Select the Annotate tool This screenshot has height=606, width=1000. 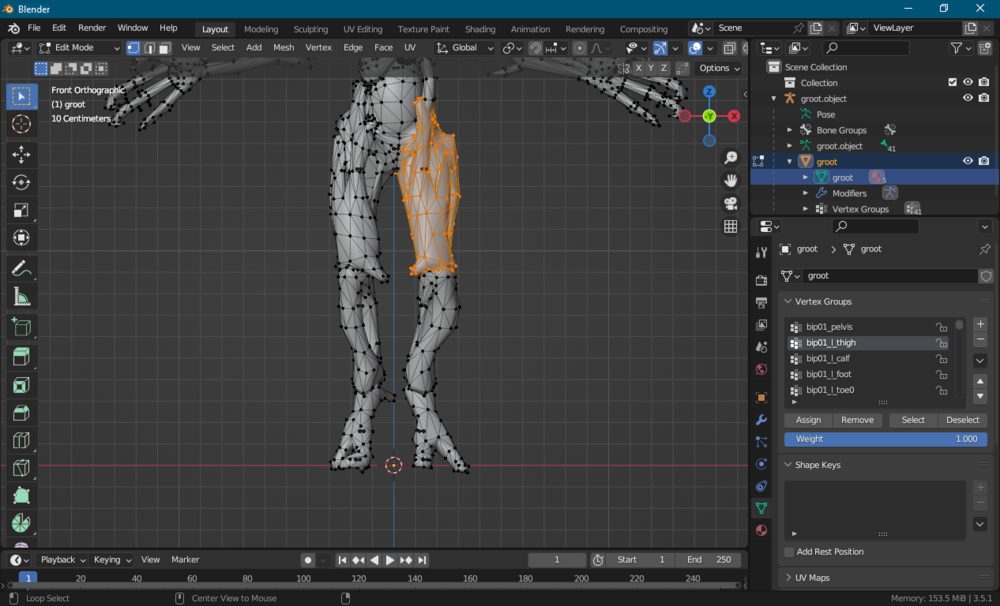click(x=21, y=268)
